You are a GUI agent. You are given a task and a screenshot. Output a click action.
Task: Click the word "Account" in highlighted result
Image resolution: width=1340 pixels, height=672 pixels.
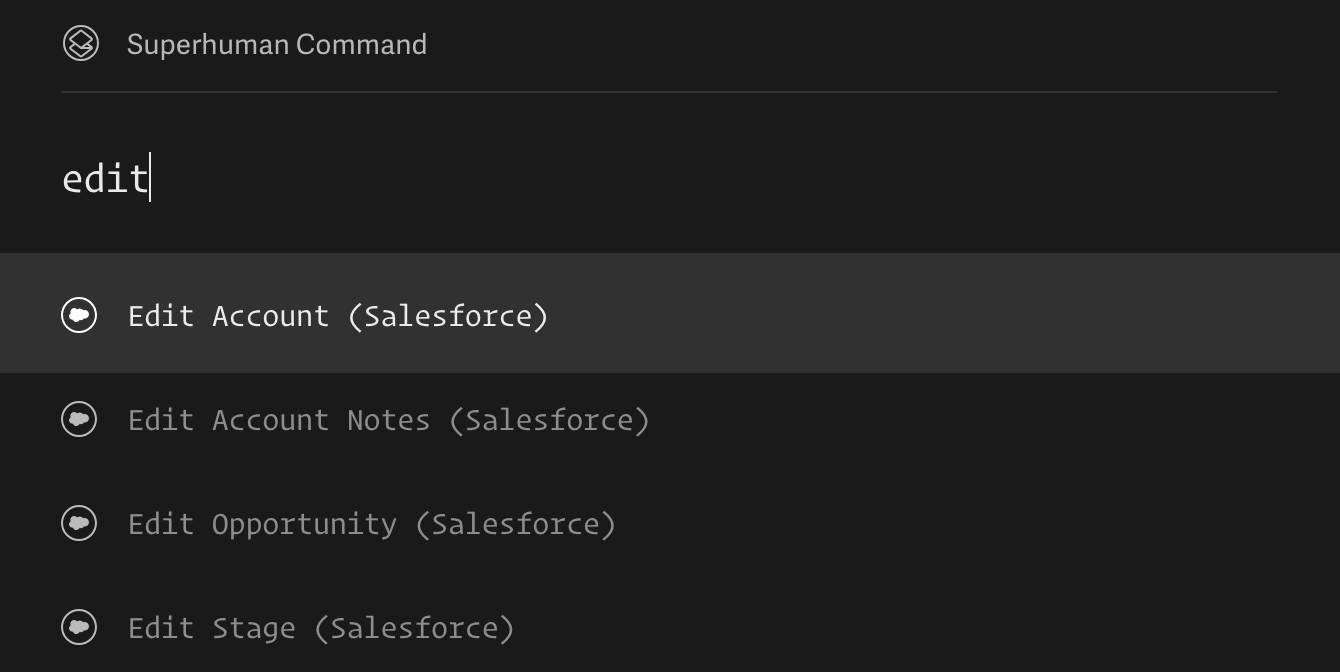pos(270,316)
